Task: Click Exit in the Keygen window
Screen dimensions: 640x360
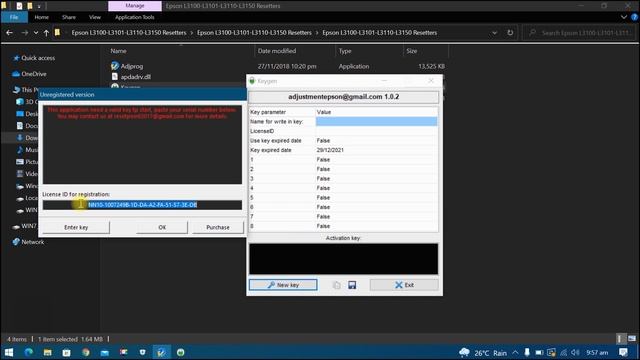Action: (404, 285)
